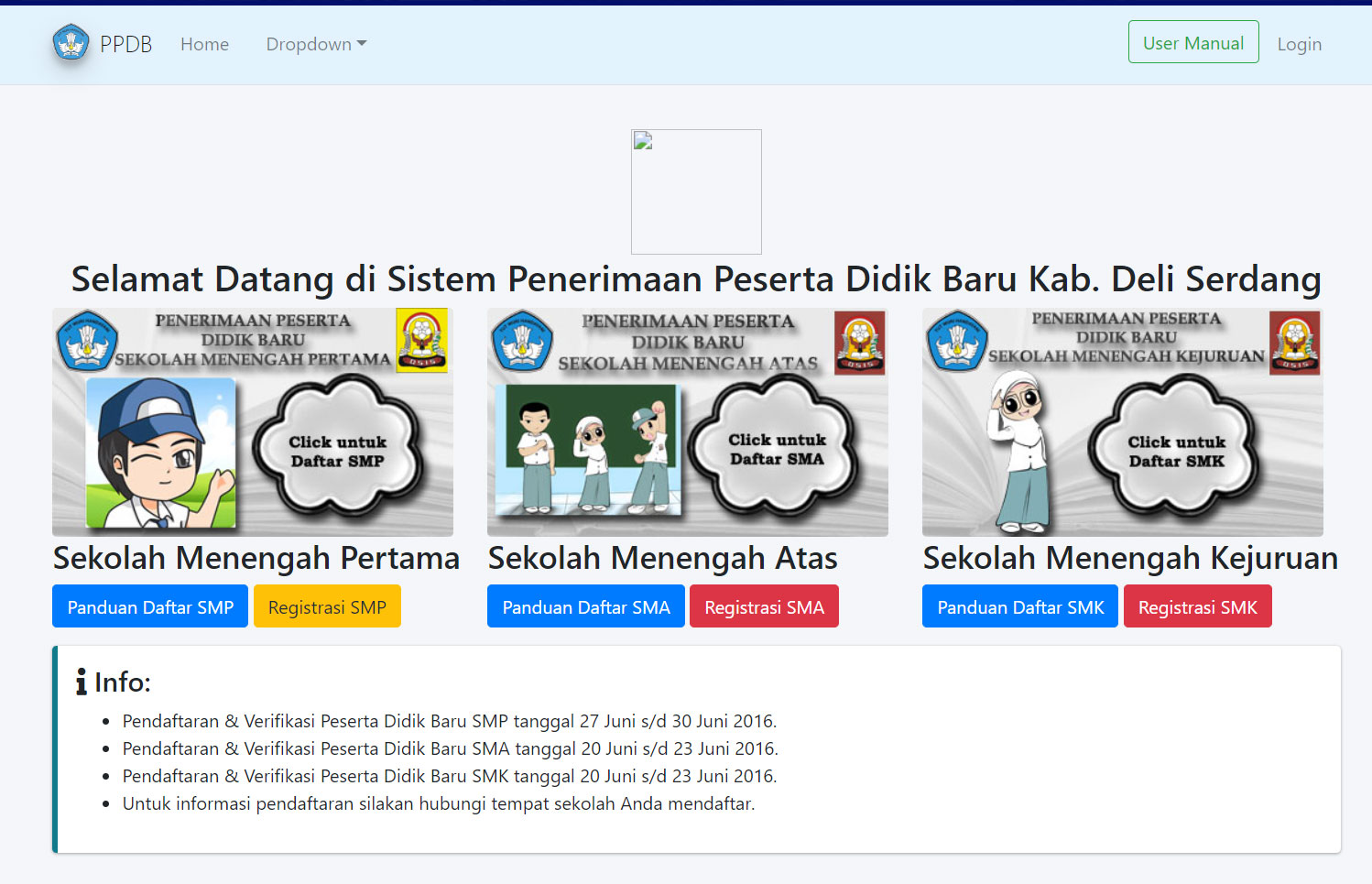Open Panduan Daftar SMA guide
This screenshot has width=1372, height=884.
(585, 606)
